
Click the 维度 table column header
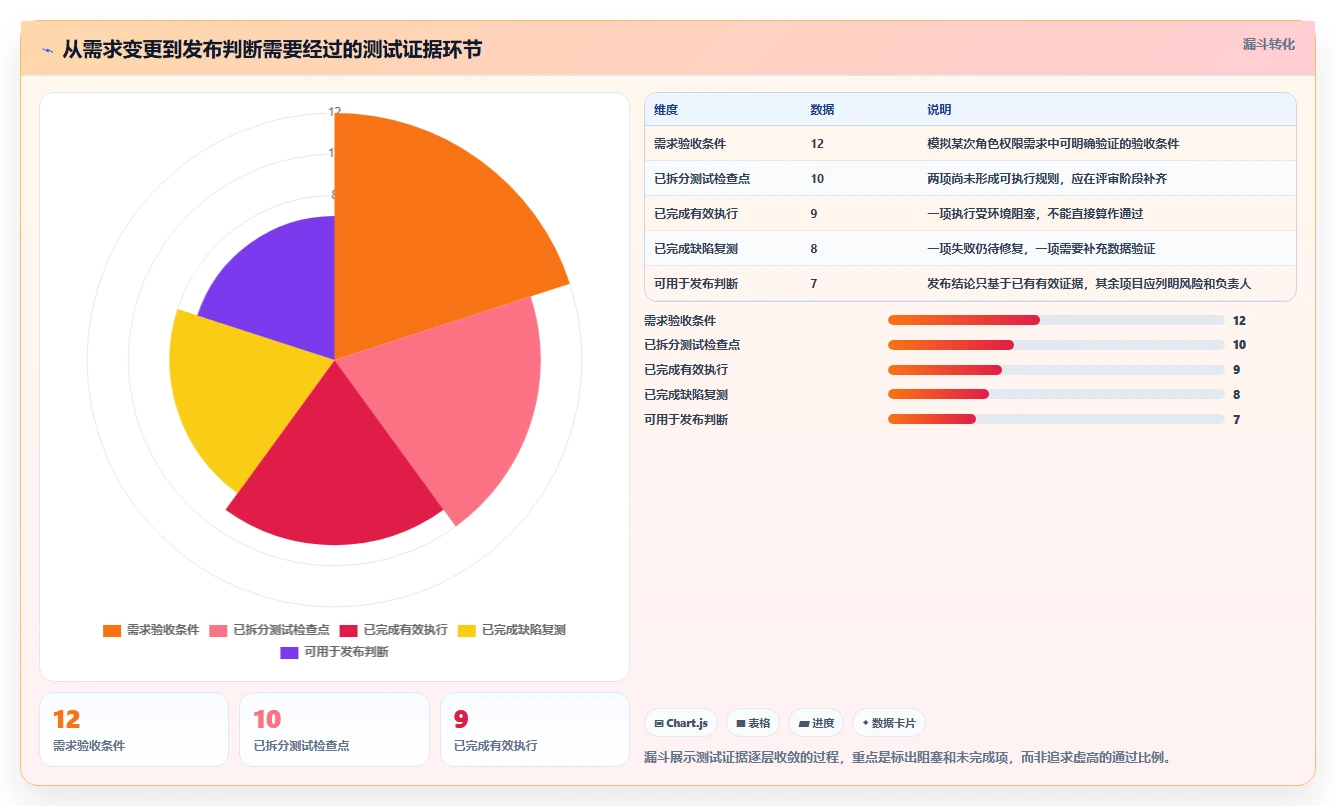click(x=666, y=109)
